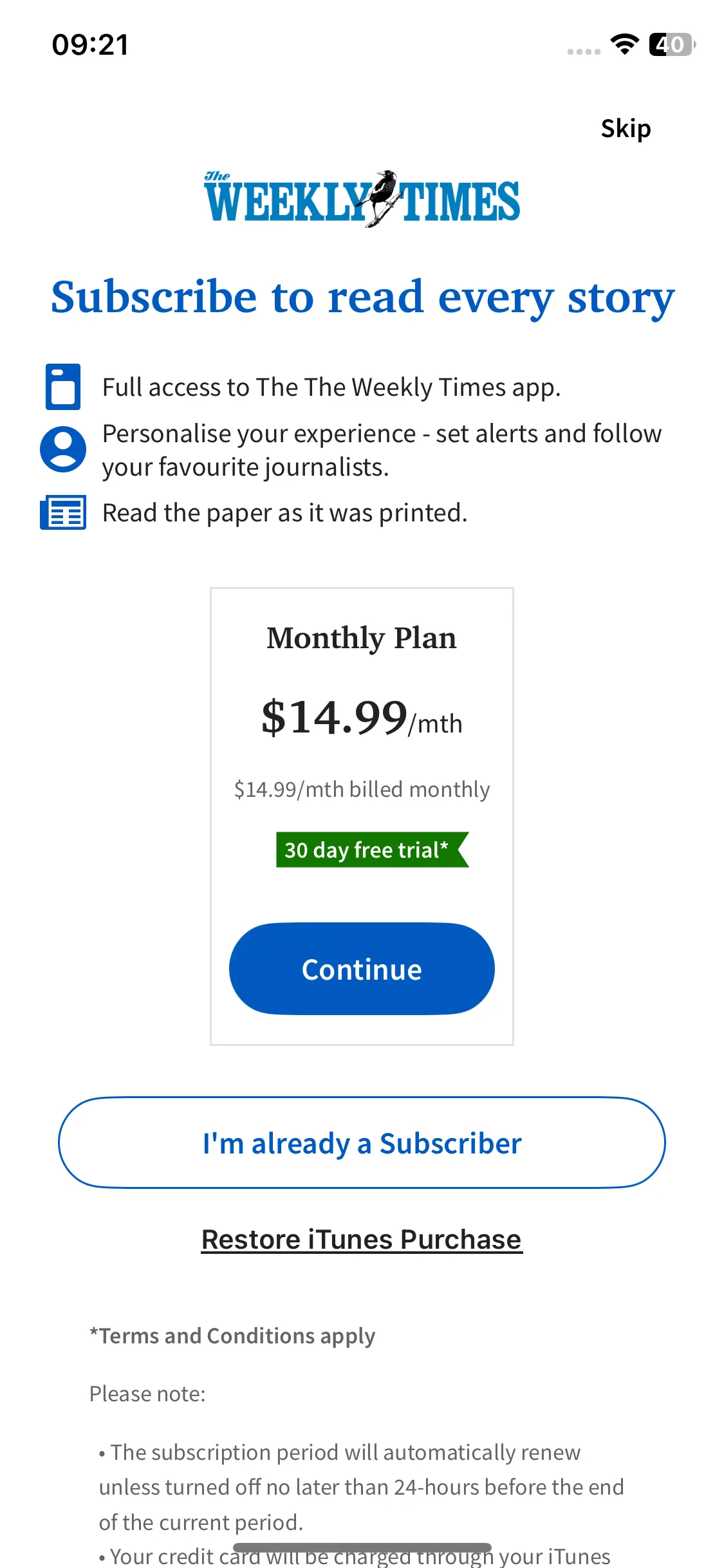The width and height of the screenshot is (724, 1568).
Task: Click the Weekly Times magpie logo
Action: click(x=362, y=199)
